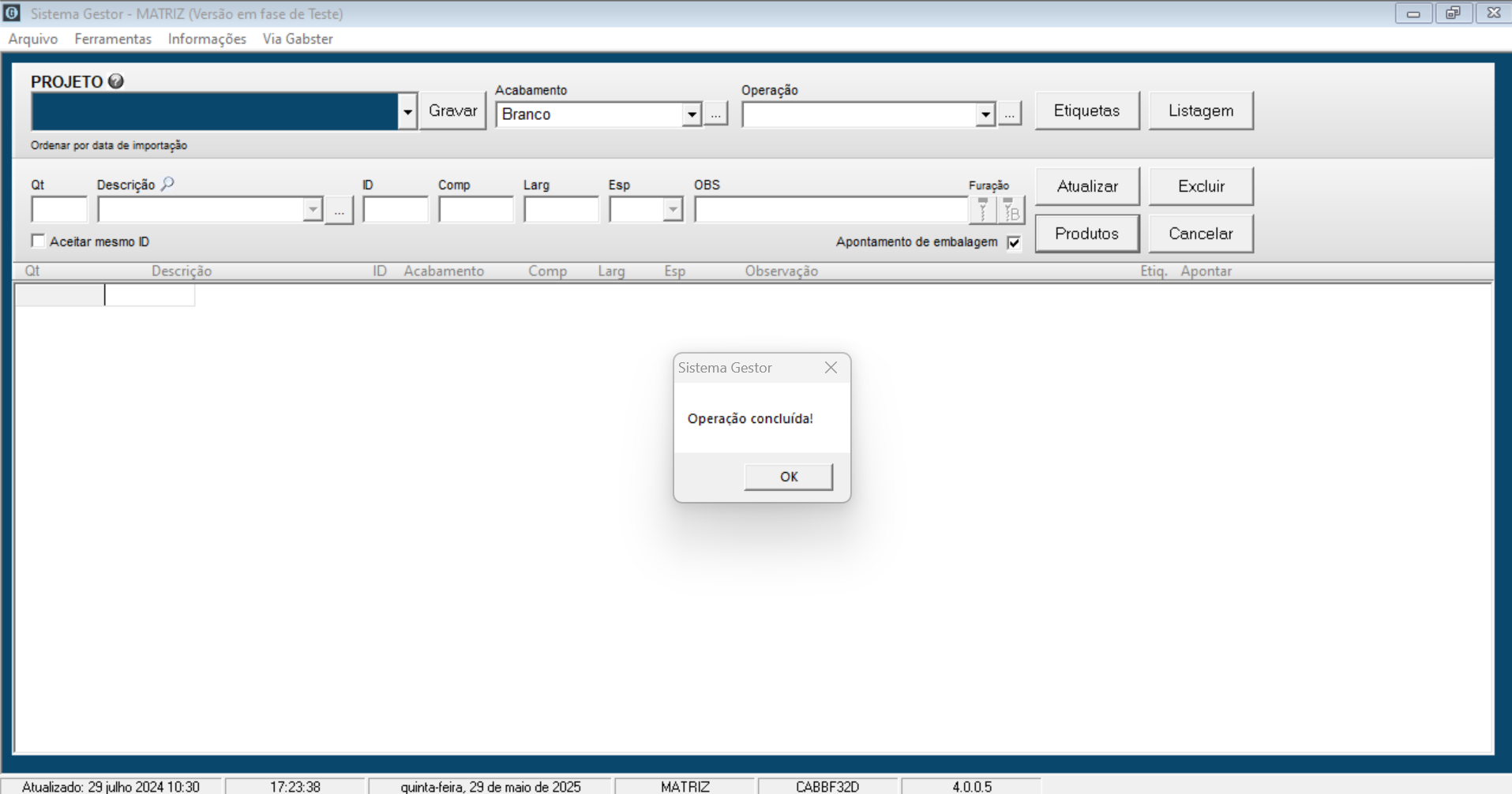The image size is (1512, 794).
Task: Open the Informações menu
Action: (207, 39)
